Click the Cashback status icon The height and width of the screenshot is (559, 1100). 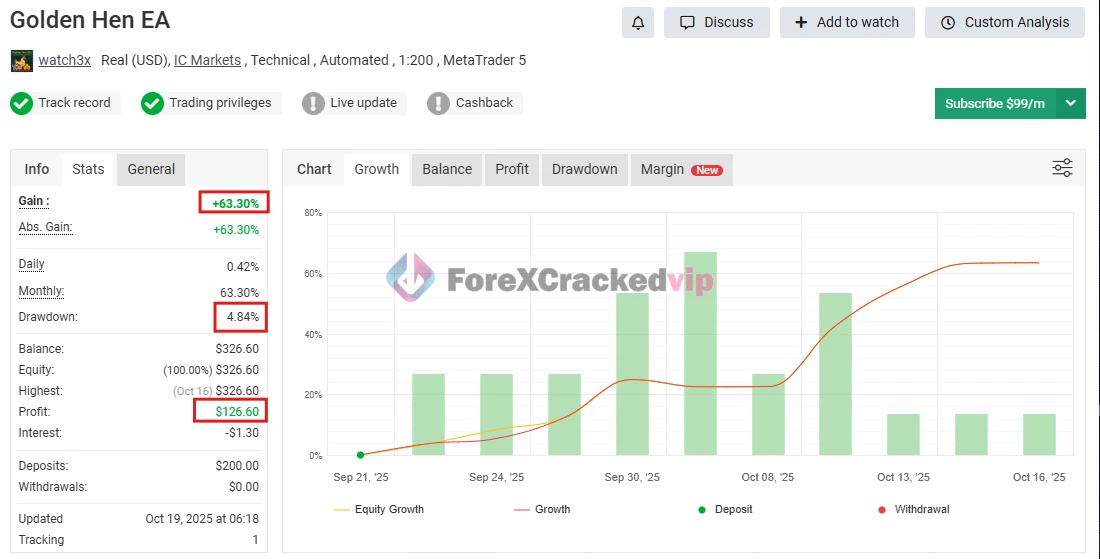438,103
